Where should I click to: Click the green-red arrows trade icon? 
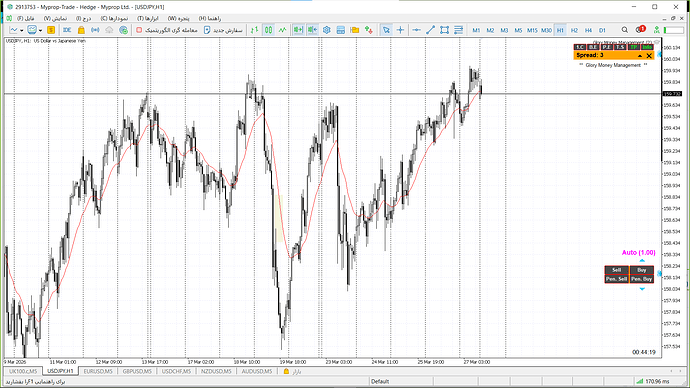(369, 30)
